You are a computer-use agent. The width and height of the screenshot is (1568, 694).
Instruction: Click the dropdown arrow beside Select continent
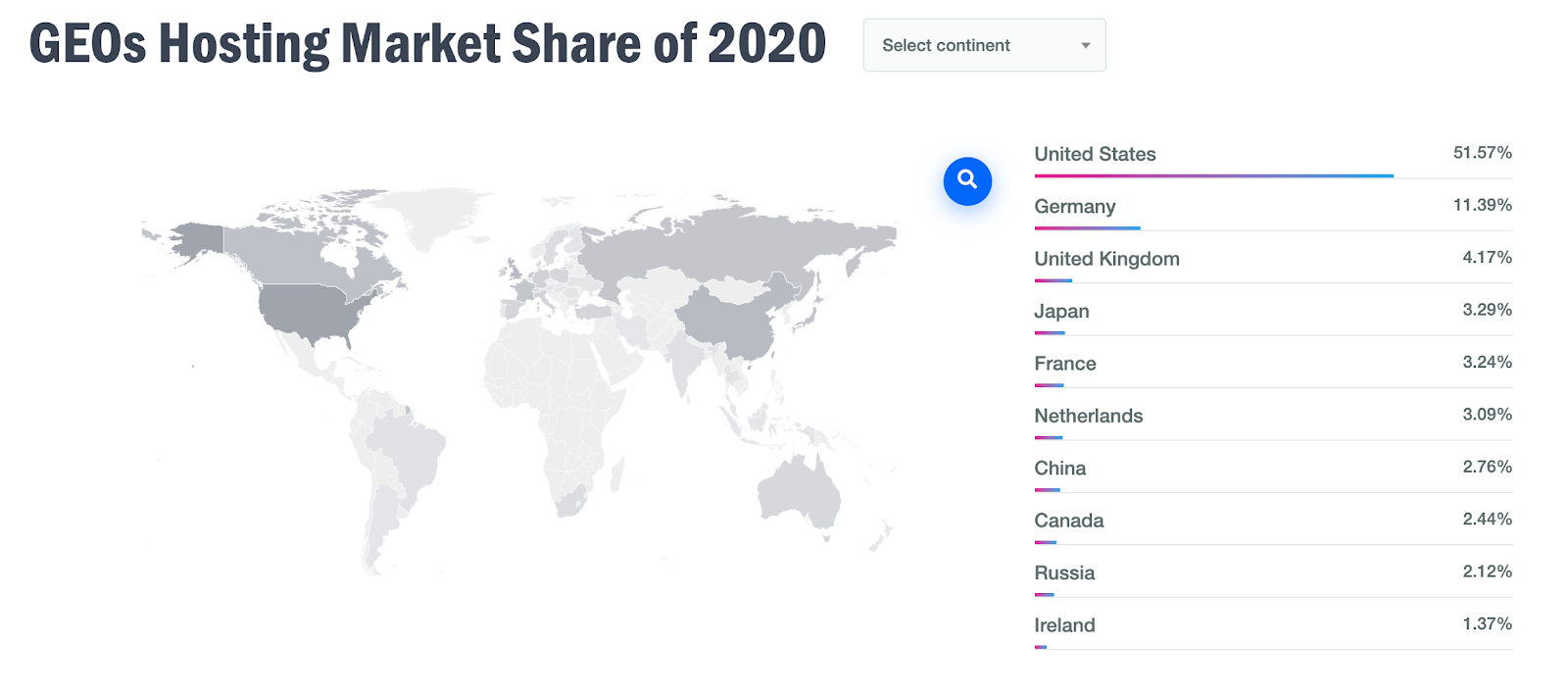point(1085,45)
